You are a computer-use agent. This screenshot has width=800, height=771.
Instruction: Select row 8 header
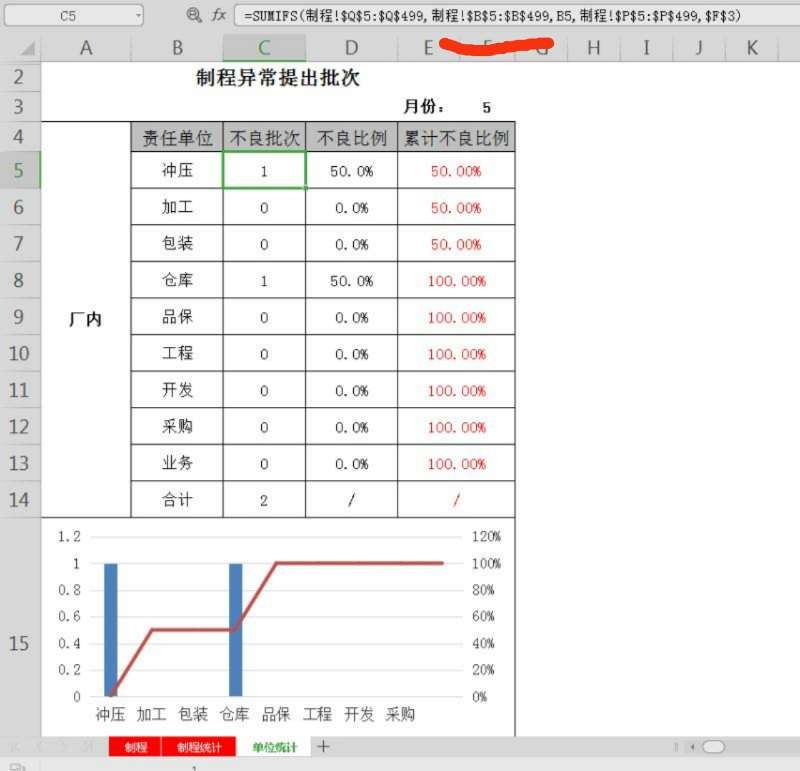coord(19,280)
